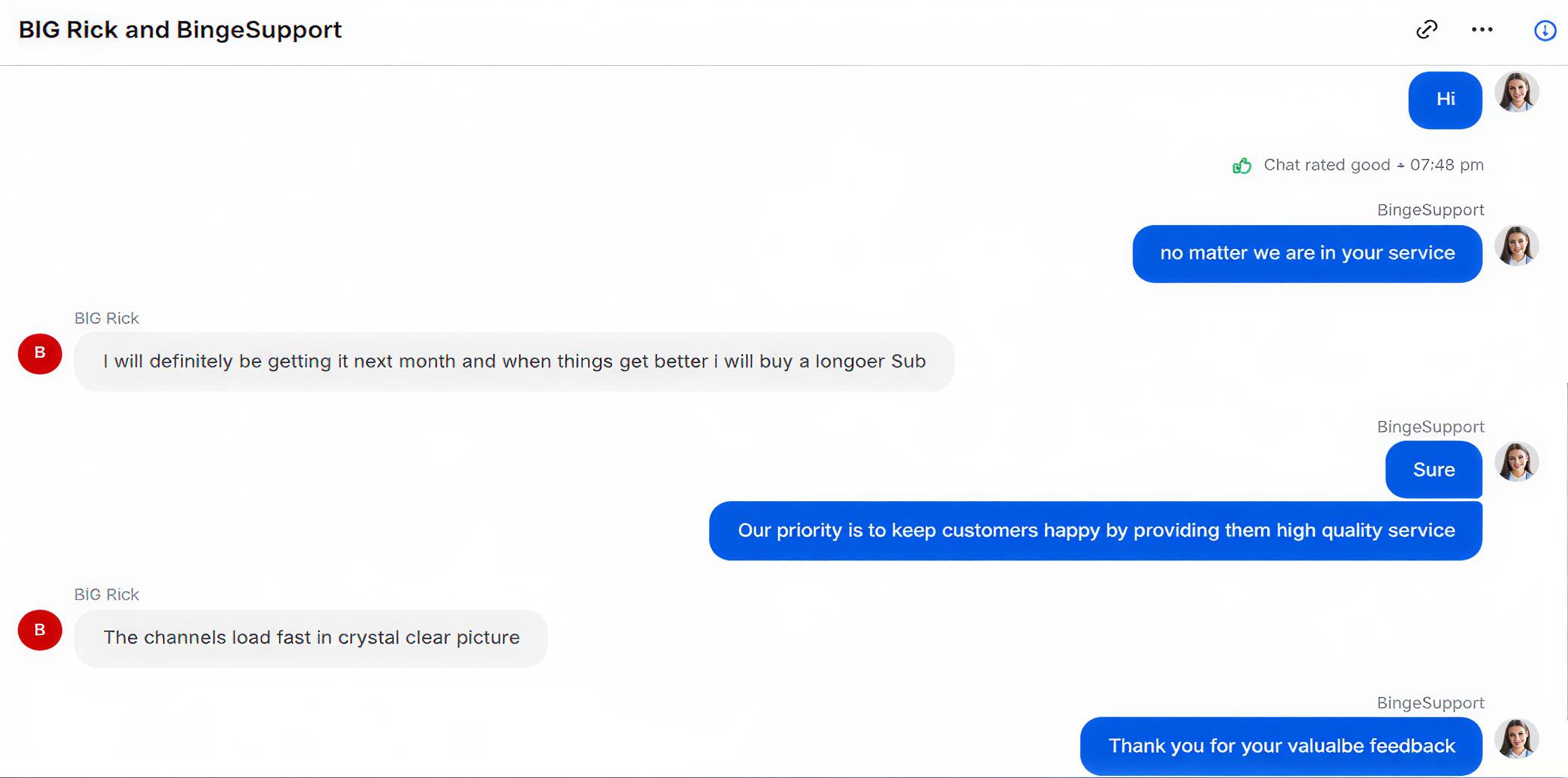Image resolution: width=1568 pixels, height=778 pixels.
Task: Click the green thumbs-up rating icon
Action: [x=1242, y=165]
